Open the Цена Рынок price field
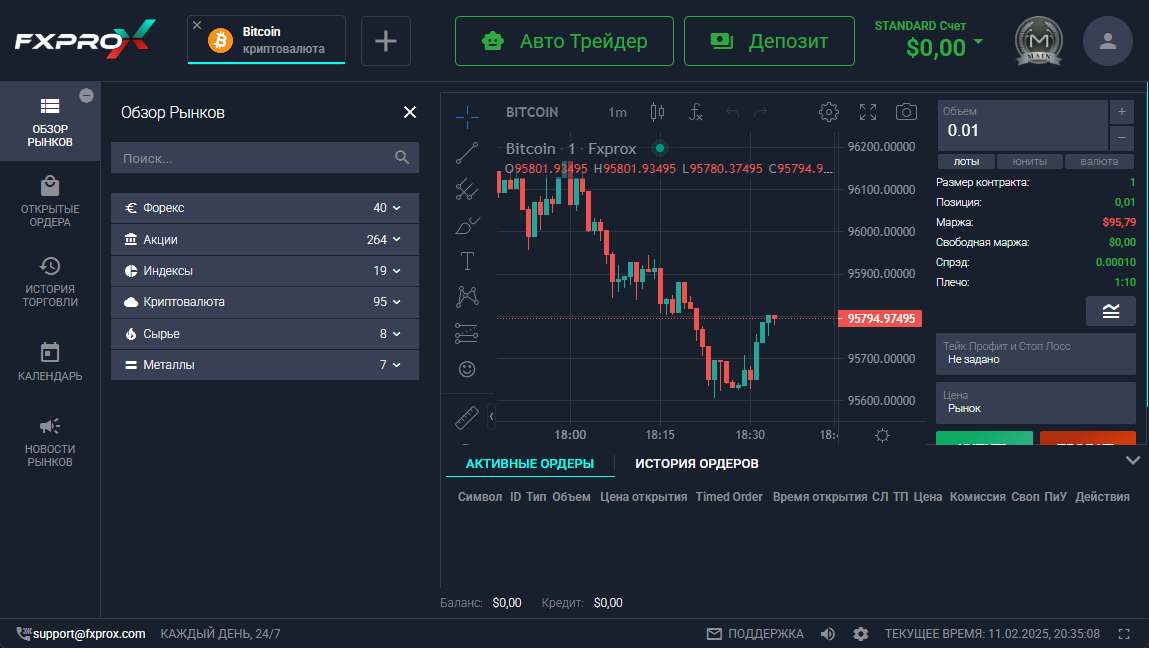Image resolution: width=1149 pixels, height=648 pixels. (x=1035, y=402)
